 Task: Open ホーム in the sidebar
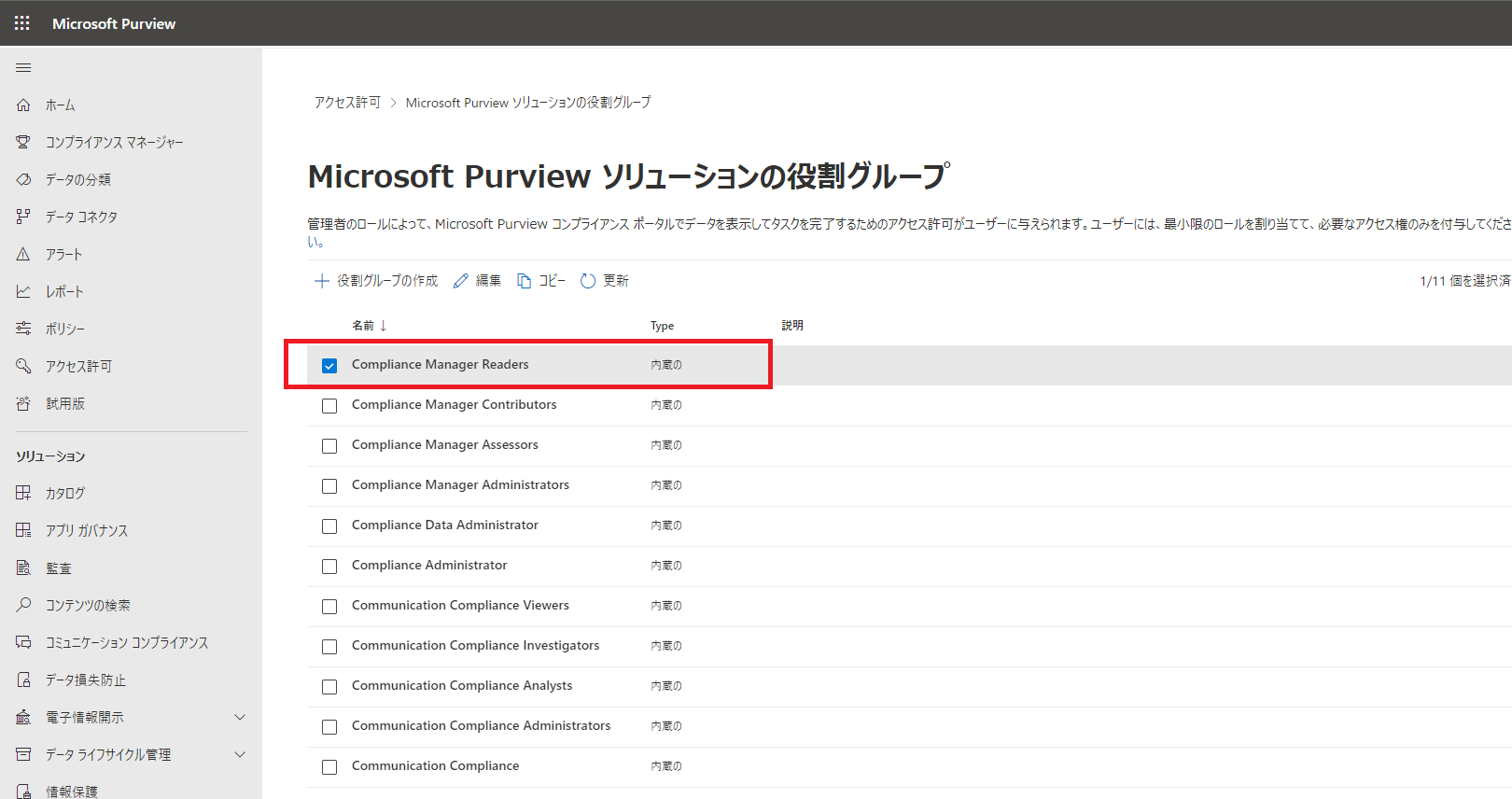click(61, 105)
